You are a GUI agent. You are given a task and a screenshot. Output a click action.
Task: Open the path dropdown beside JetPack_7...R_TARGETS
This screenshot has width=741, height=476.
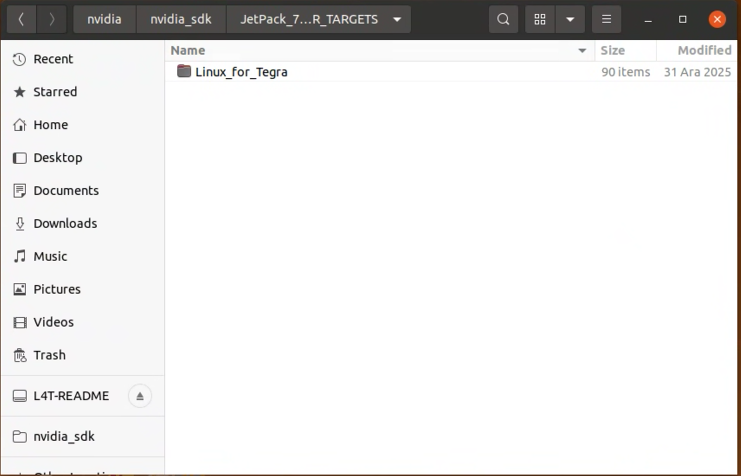coord(397,19)
